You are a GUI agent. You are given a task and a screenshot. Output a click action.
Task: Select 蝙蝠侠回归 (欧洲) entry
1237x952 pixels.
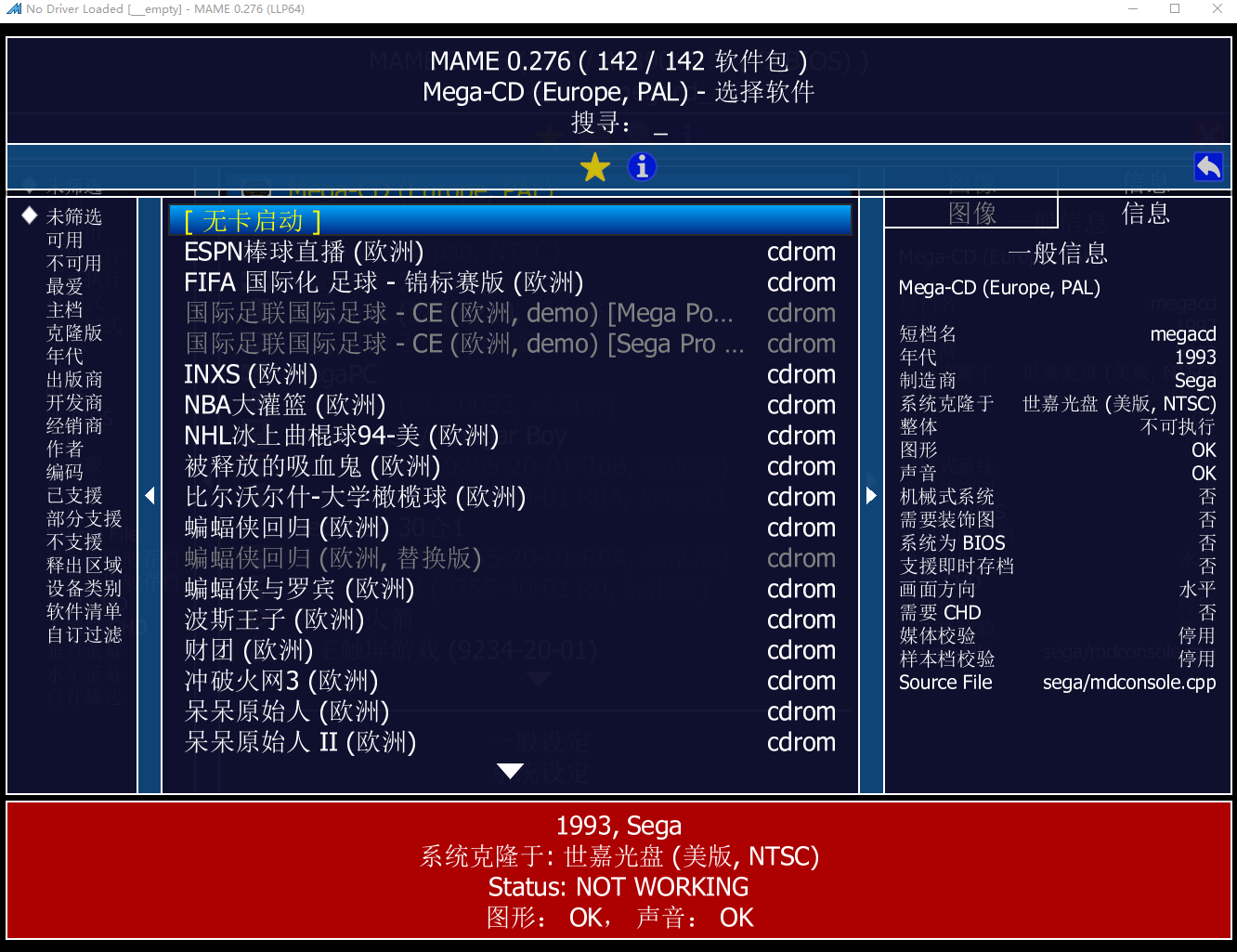coord(510,528)
